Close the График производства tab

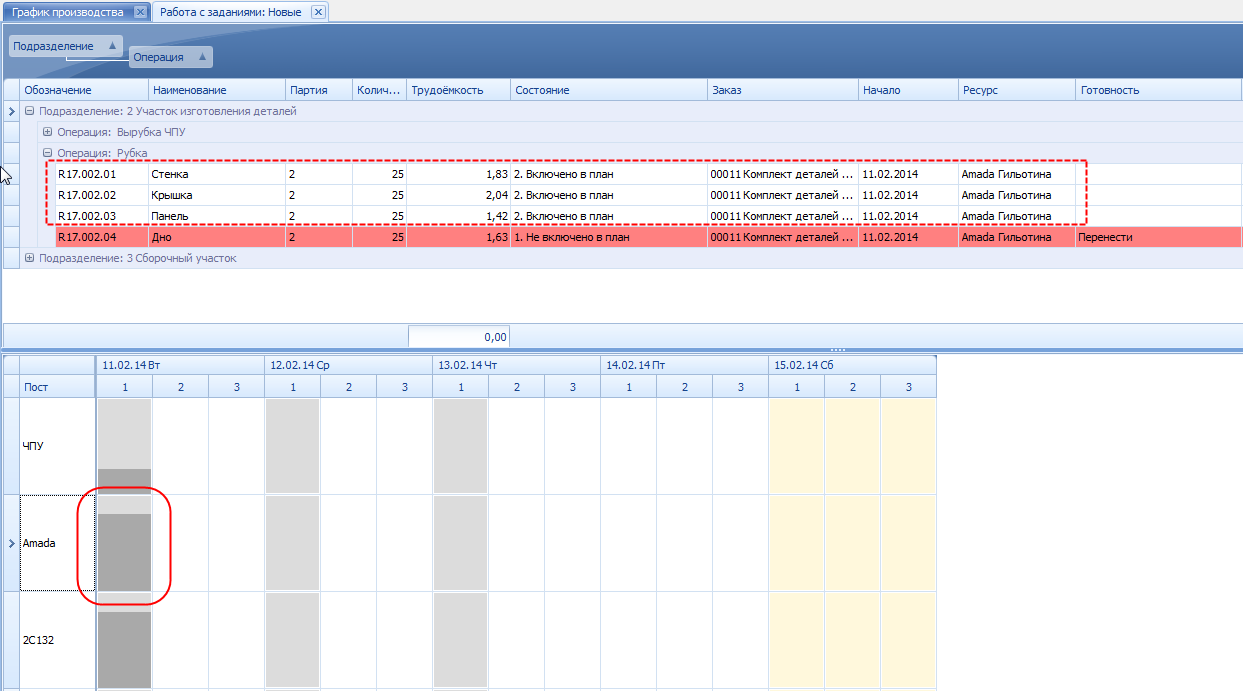(x=140, y=12)
